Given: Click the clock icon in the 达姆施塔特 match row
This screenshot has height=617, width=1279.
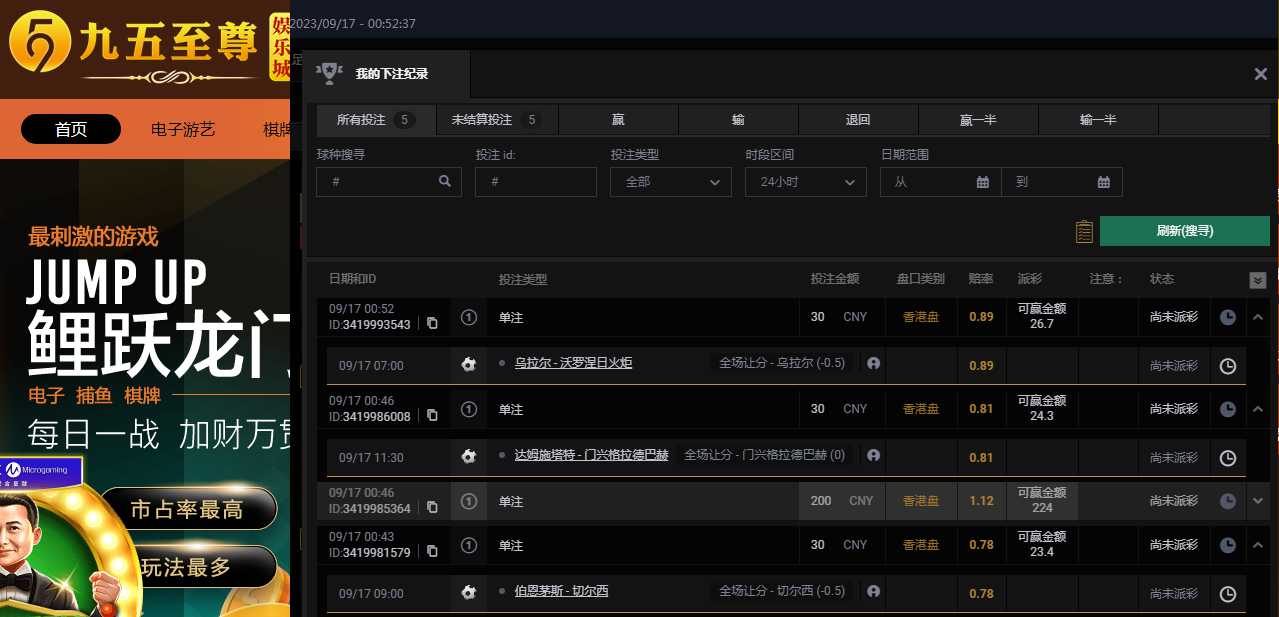Looking at the screenshot, I should click(1228, 458).
